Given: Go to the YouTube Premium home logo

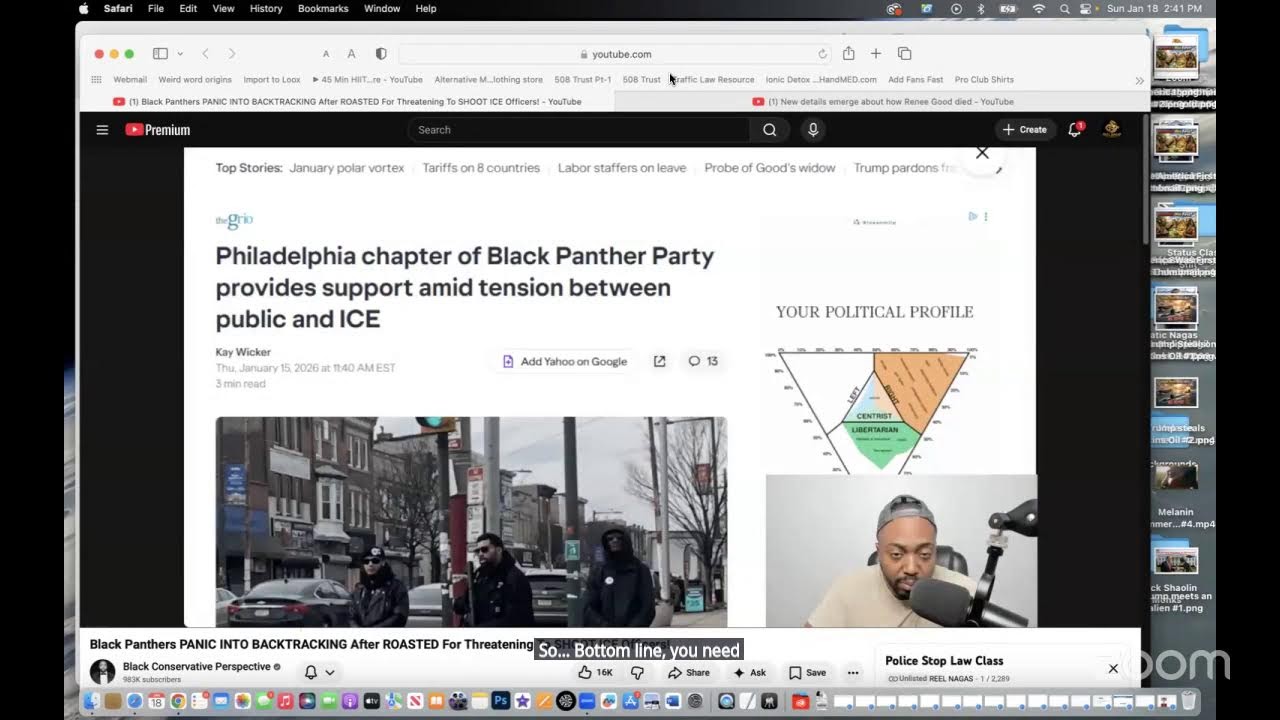Looking at the screenshot, I should point(158,130).
